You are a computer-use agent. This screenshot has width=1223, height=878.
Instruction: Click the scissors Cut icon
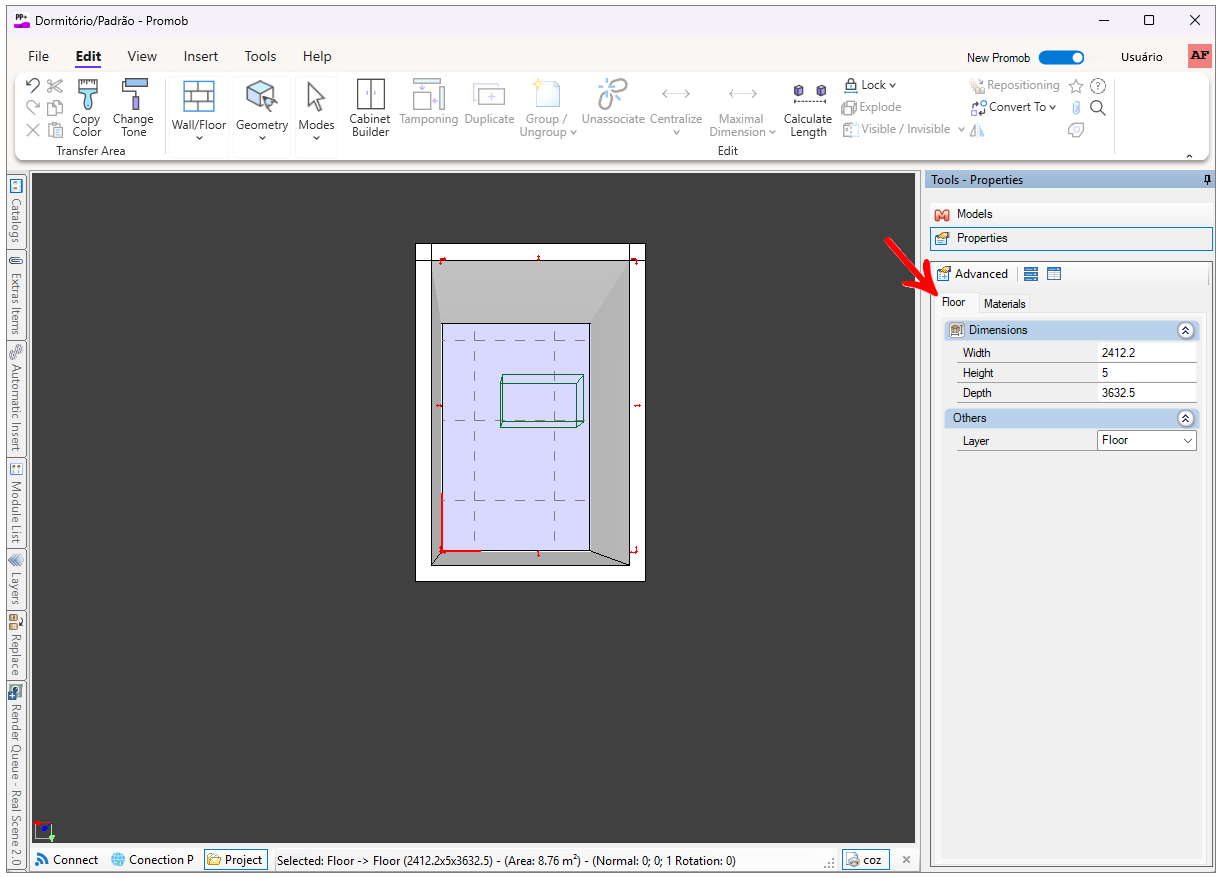(55, 86)
